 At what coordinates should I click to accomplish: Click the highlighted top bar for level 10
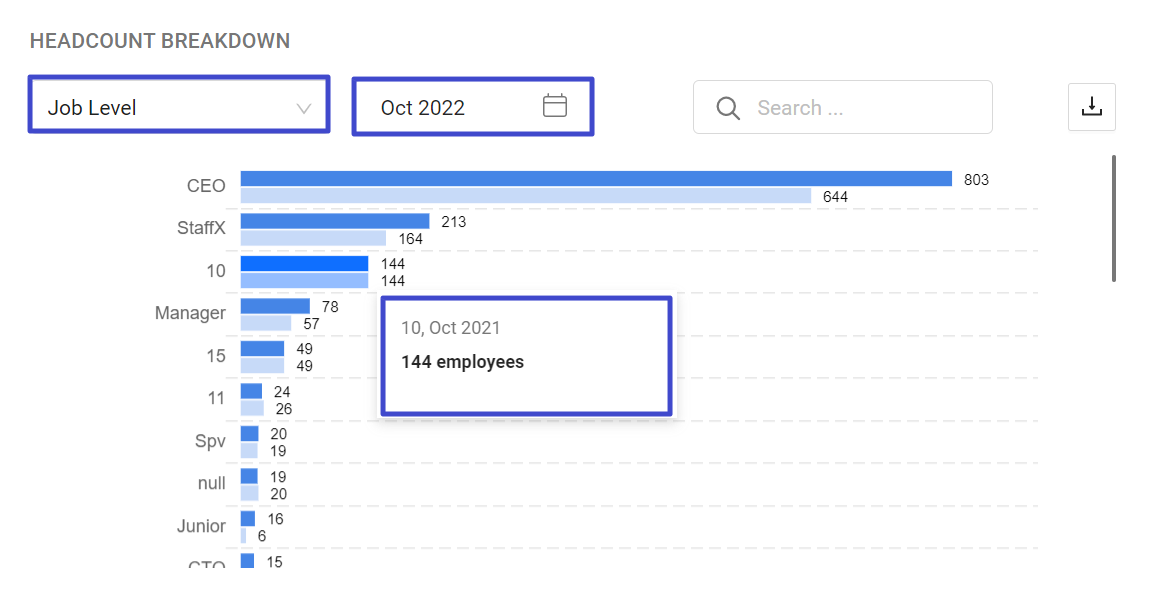[x=304, y=264]
